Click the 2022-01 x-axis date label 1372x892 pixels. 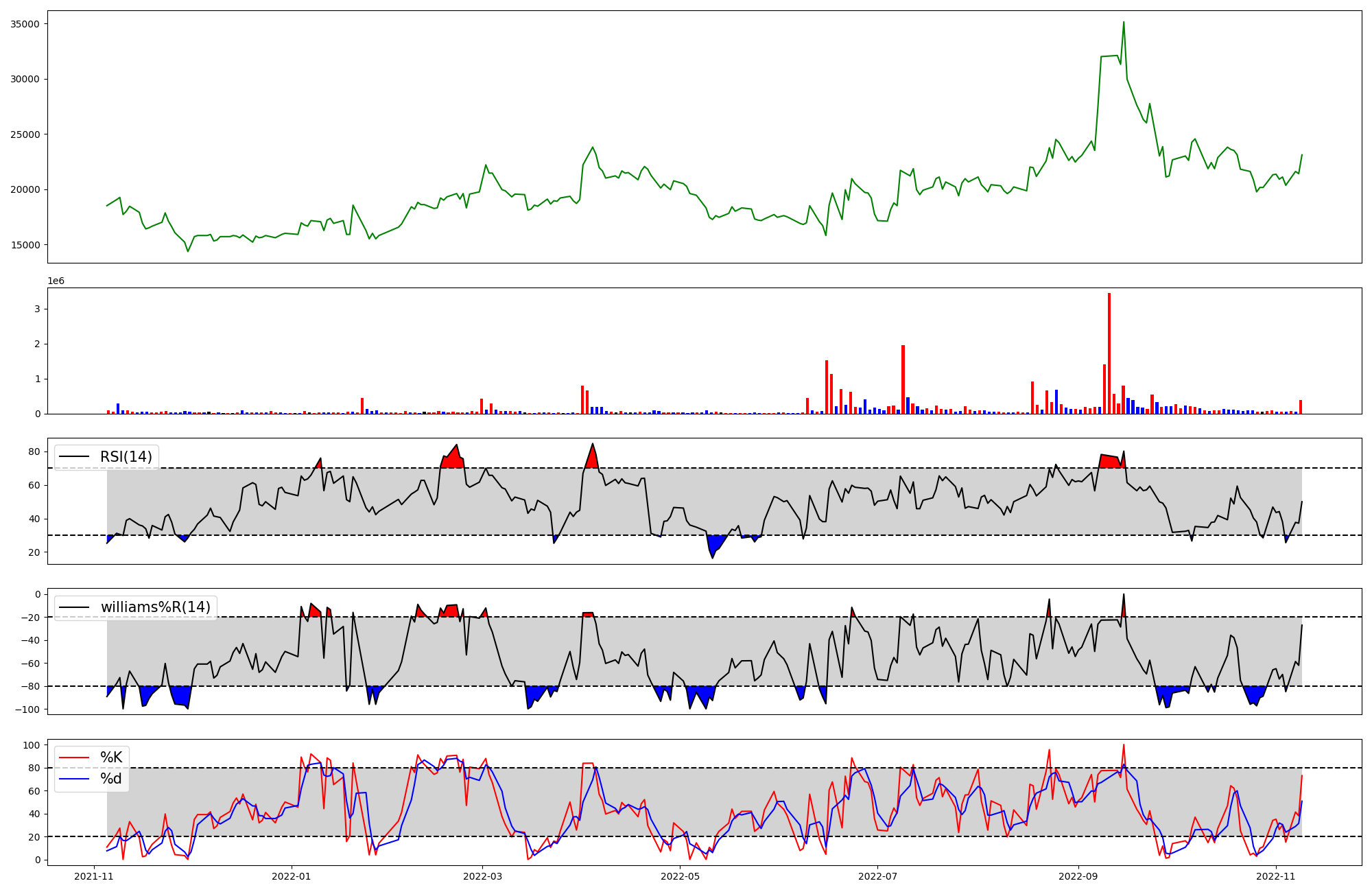292,876
